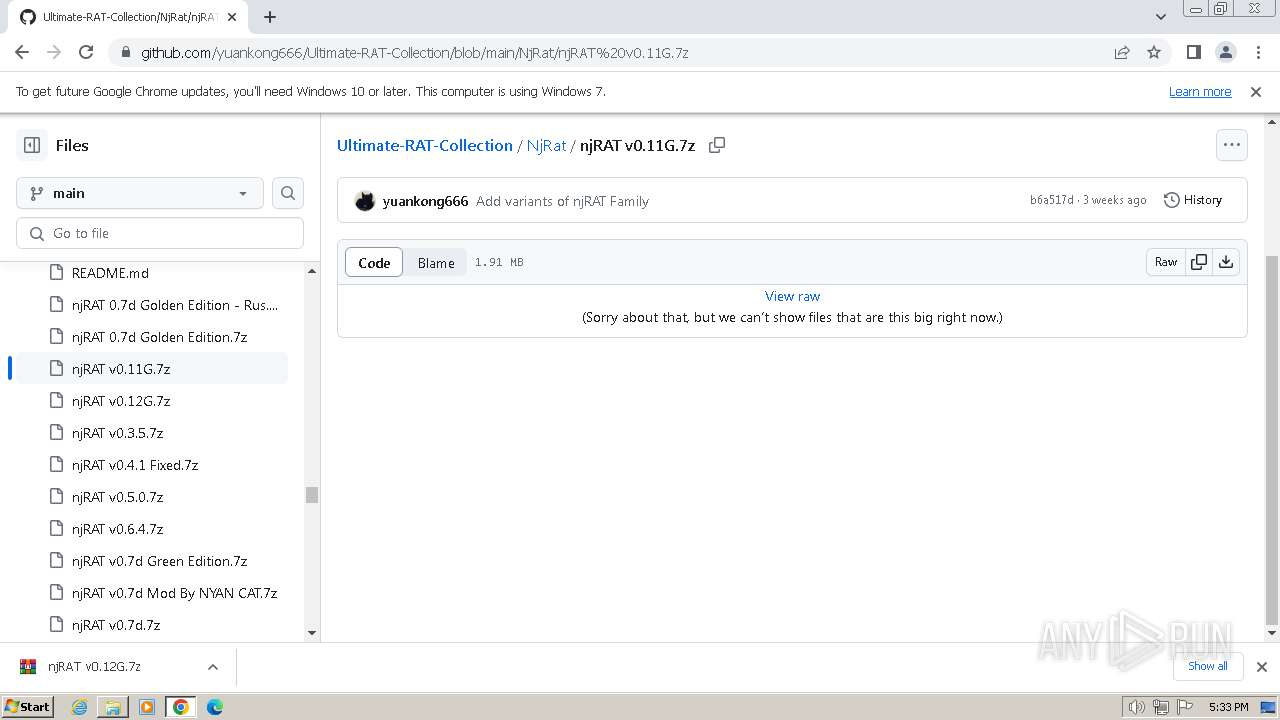Viewport: 1280px width, 720px height.
Task: Open commit message Add variants of njRAT Family
Action: [562, 201]
